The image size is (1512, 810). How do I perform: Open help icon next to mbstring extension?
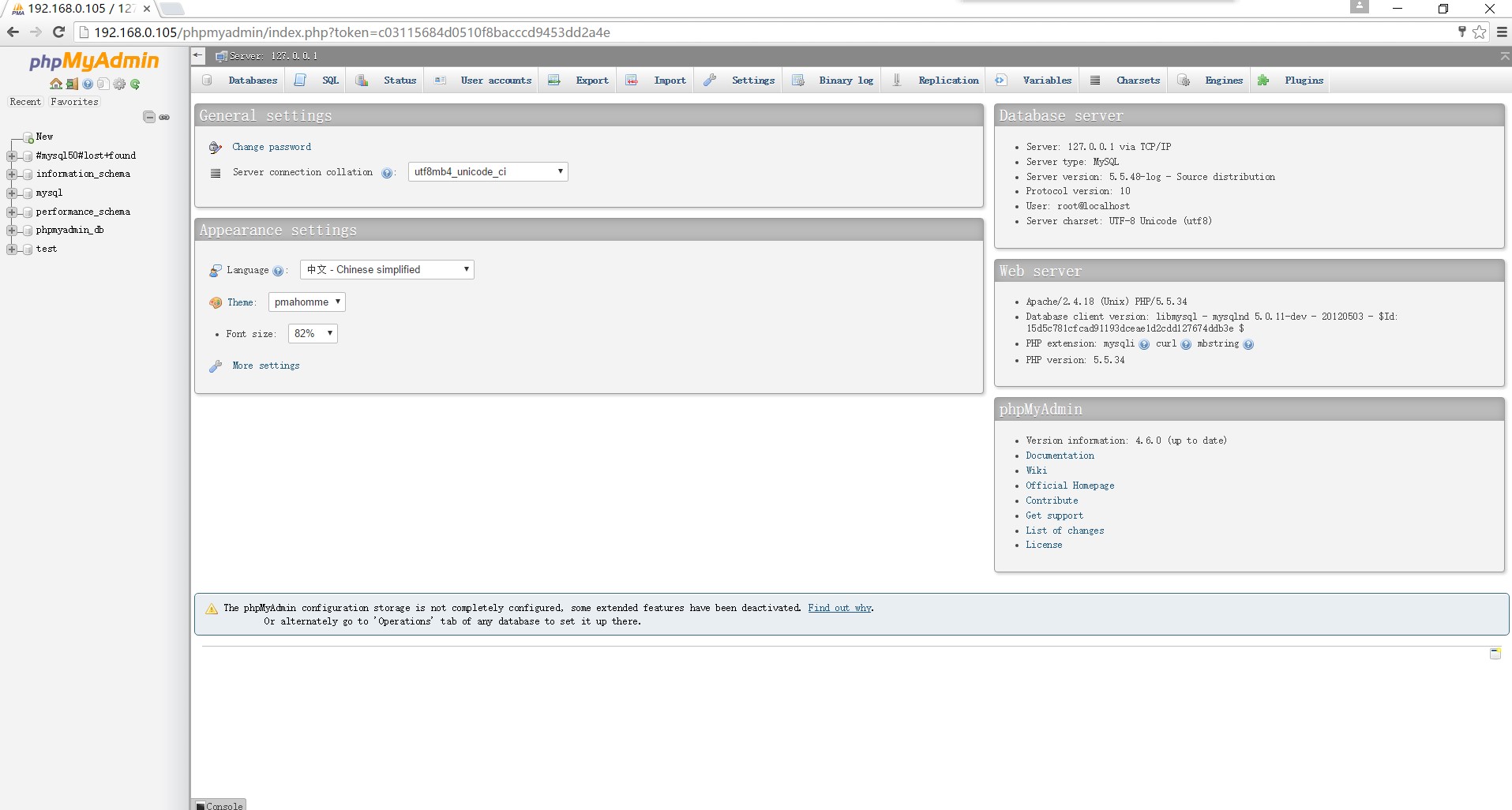(x=1248, y=344)
